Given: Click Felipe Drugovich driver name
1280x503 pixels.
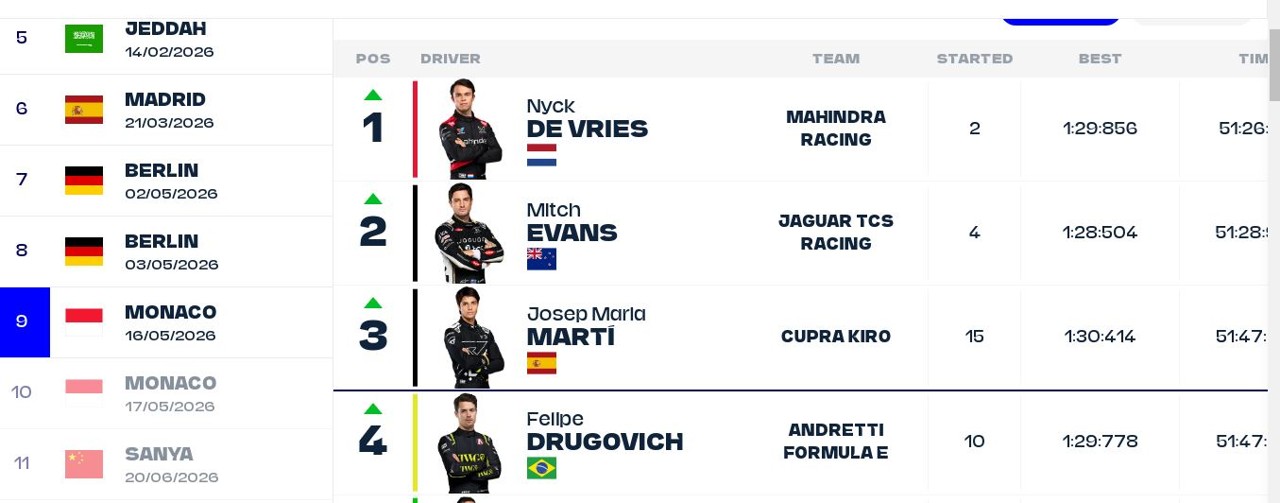Looking at the screenshot, I should pyautogui.click(x=605, y=431).
